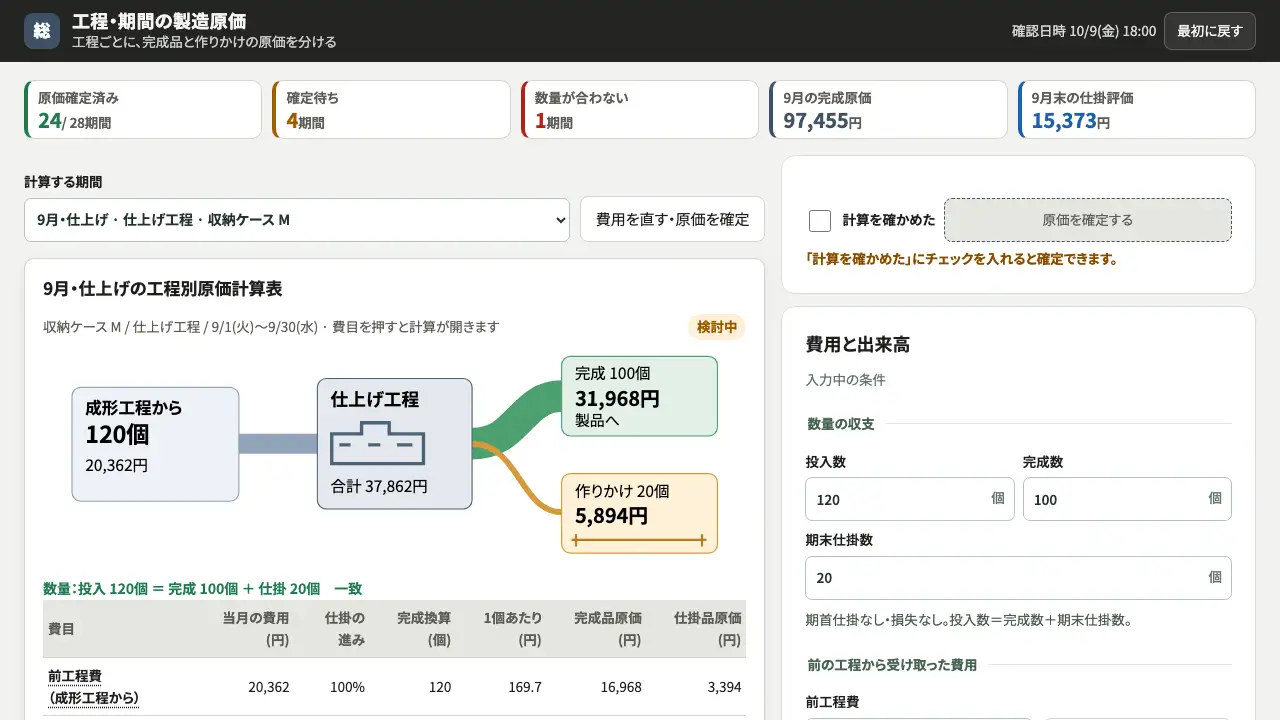This screenshot has height=720, width=1280.
Task: Select the 原価確定済み summary card
Action: coord(143,110)
